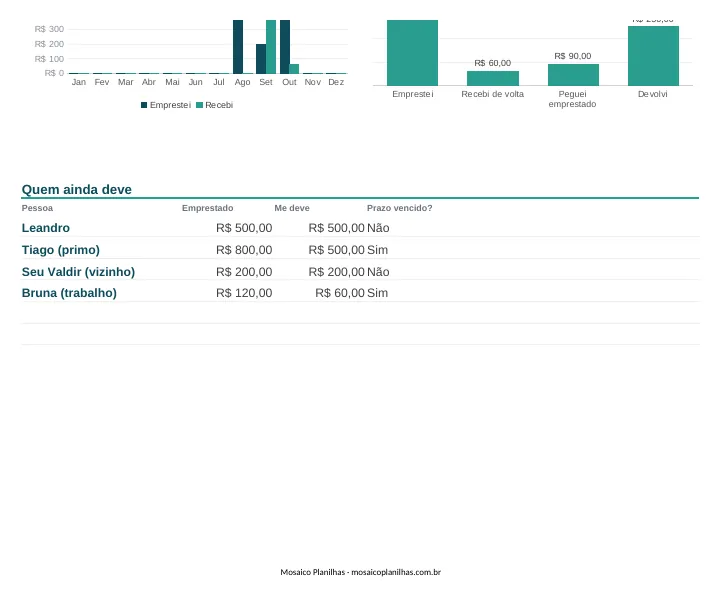The height and width of the screenshot is (597, 719).
Task: Open the Mosaico Planilhas footer link
Action: (360, 572)
